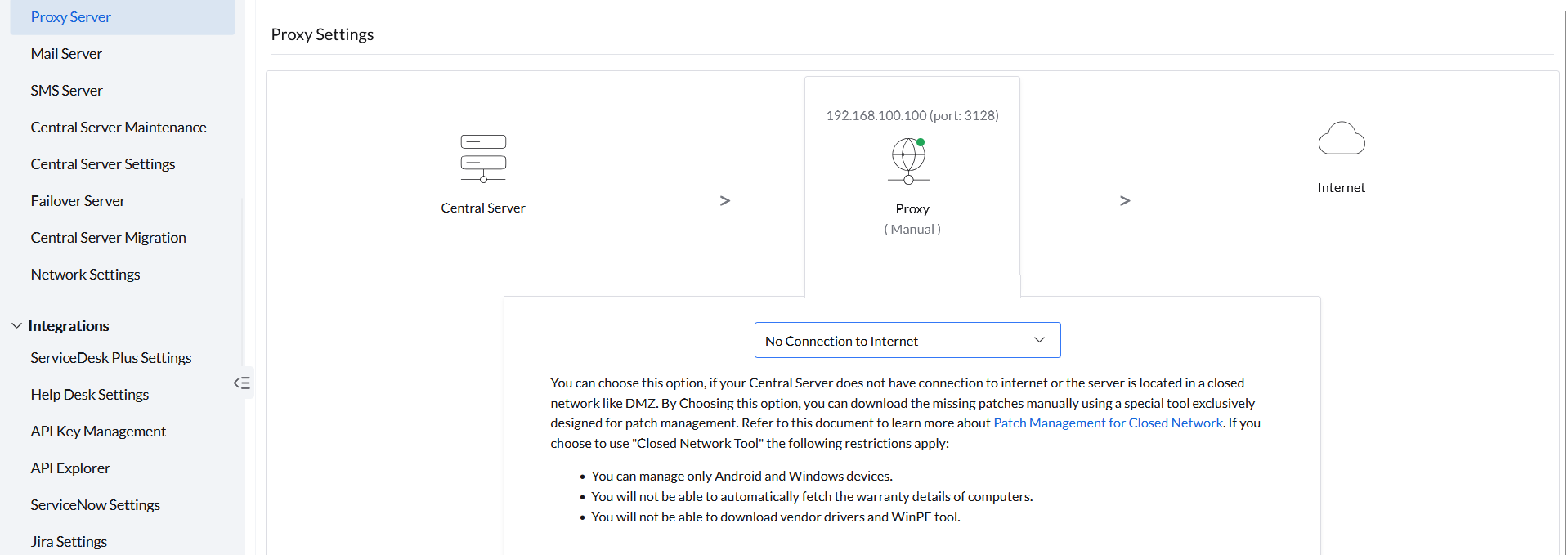Collapse the Integrations section chevron
Screen dimensions: 1568x555
click(16, 325)
